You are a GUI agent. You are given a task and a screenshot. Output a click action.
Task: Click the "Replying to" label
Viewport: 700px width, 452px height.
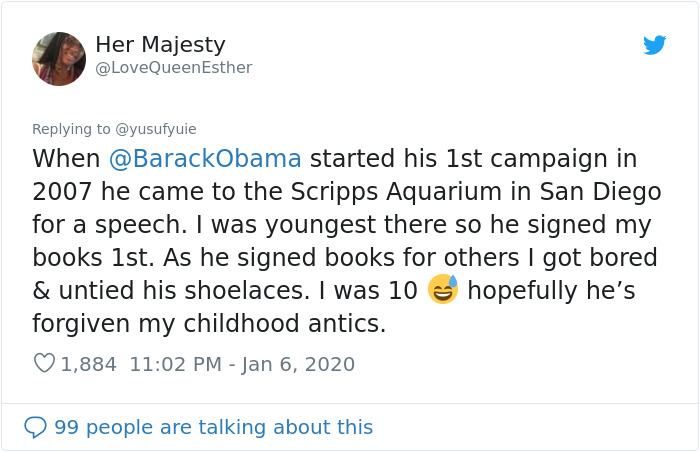71,129
